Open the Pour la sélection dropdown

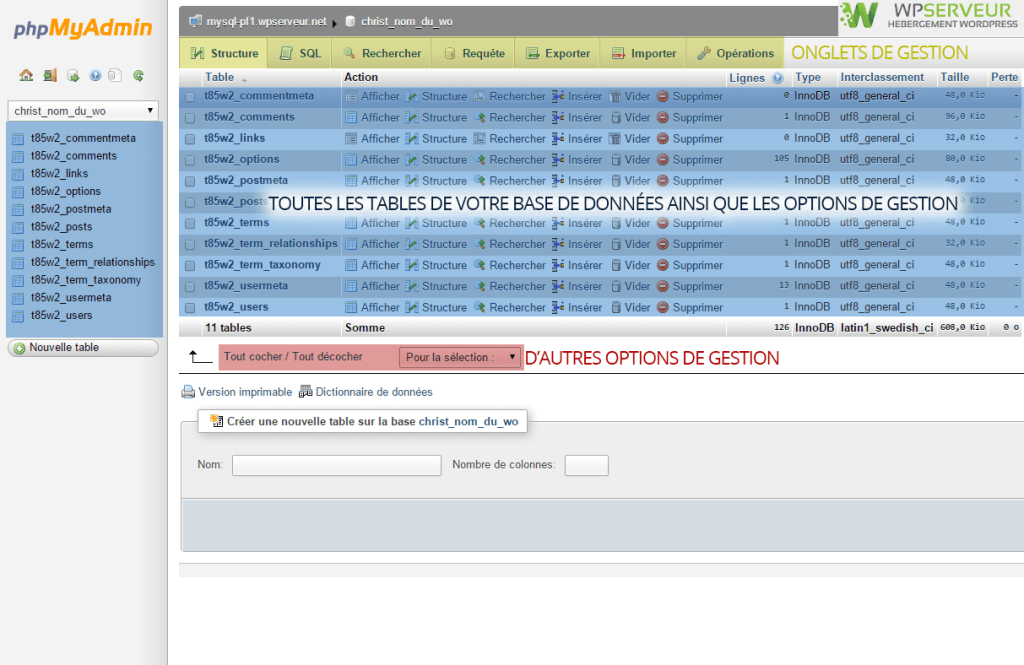click(x=460, y=357)
